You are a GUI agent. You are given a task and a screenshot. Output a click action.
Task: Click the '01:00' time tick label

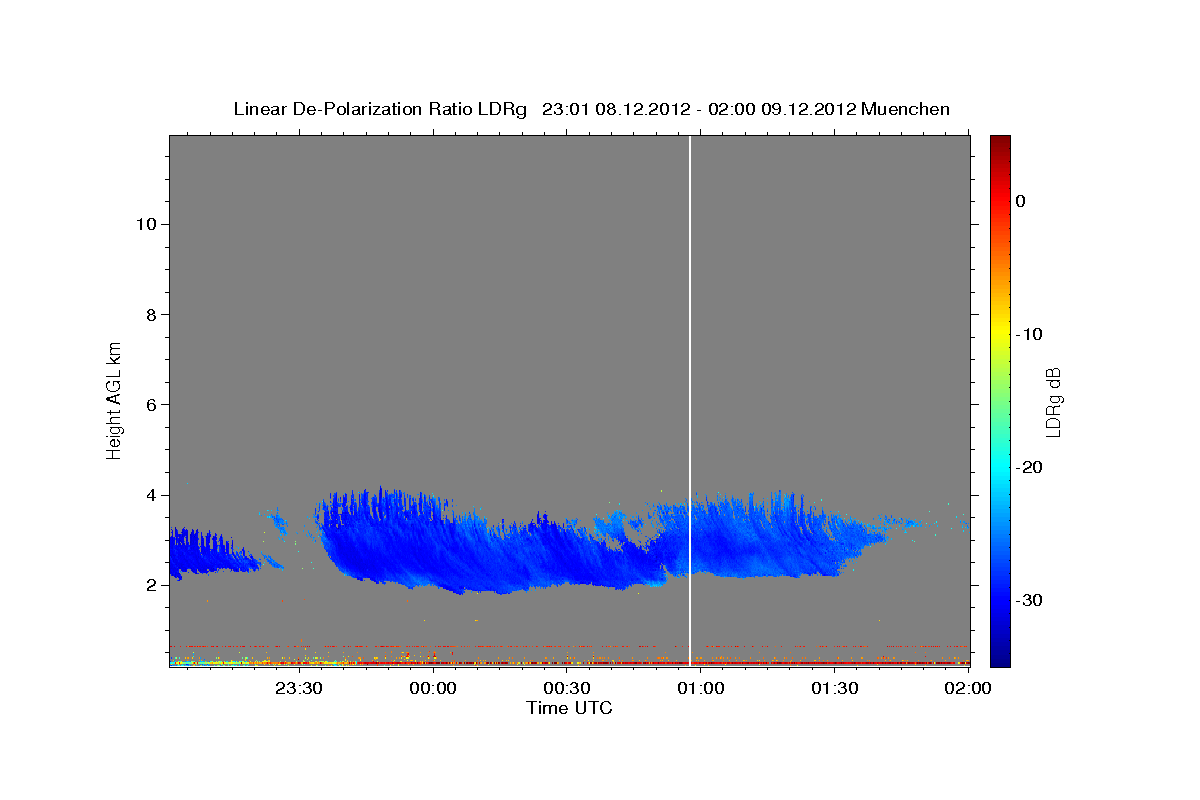pos(701,688)
